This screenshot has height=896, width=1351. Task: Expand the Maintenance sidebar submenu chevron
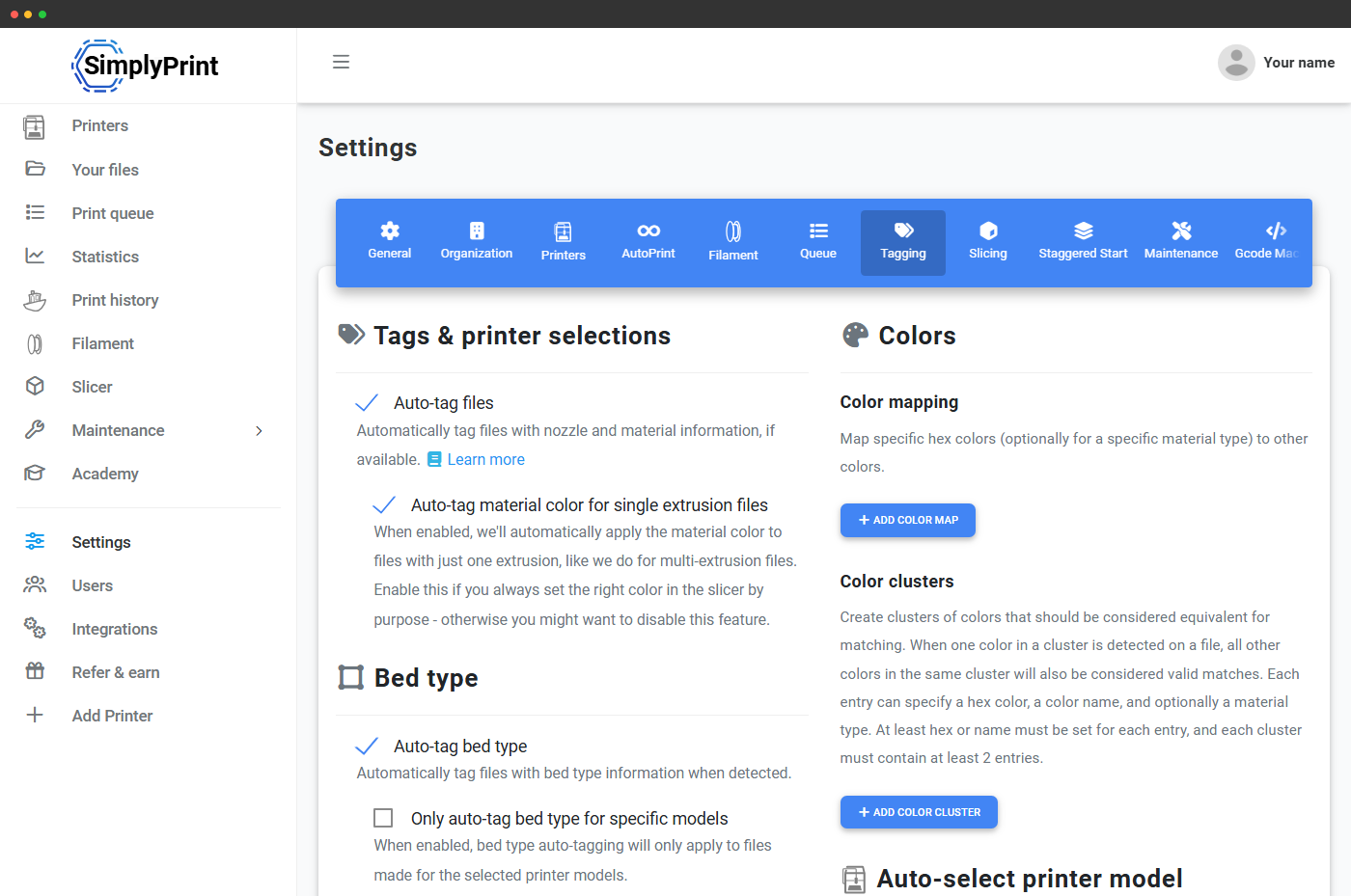[259, 430]
